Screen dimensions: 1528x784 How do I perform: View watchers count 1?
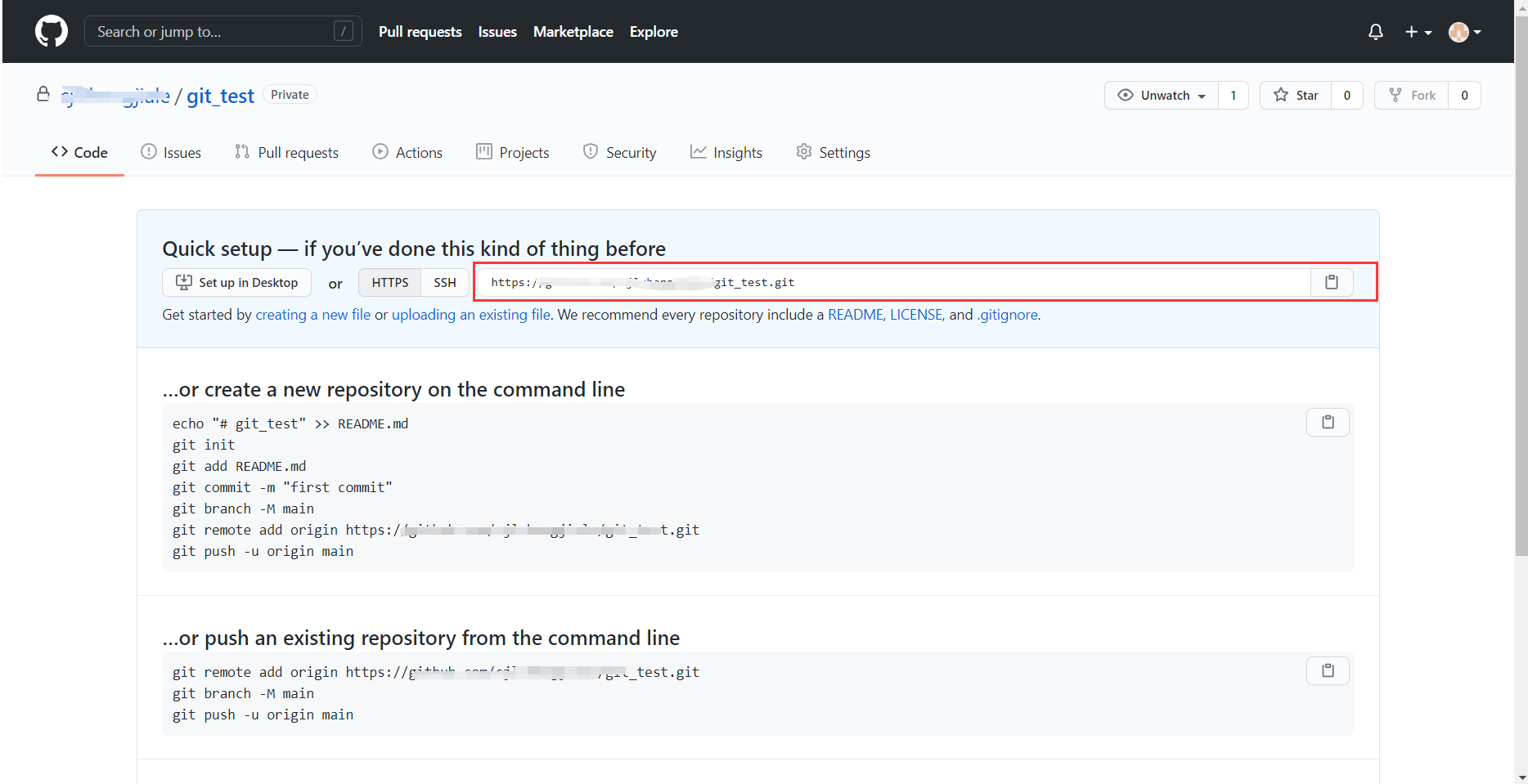click(1234, 96)
